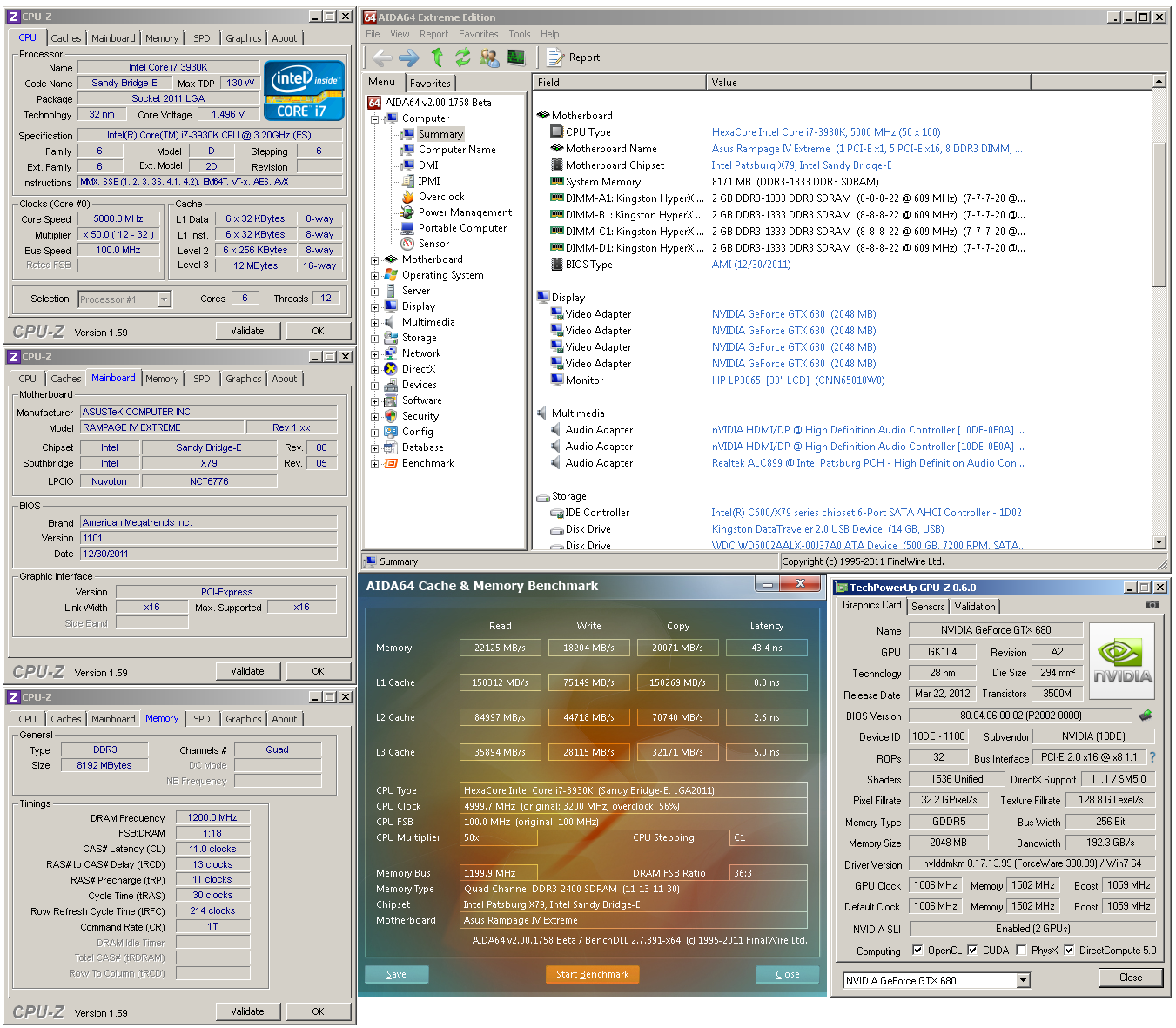Switch to Caches tab in CPU-Z Mainboard window

[65, 379]
